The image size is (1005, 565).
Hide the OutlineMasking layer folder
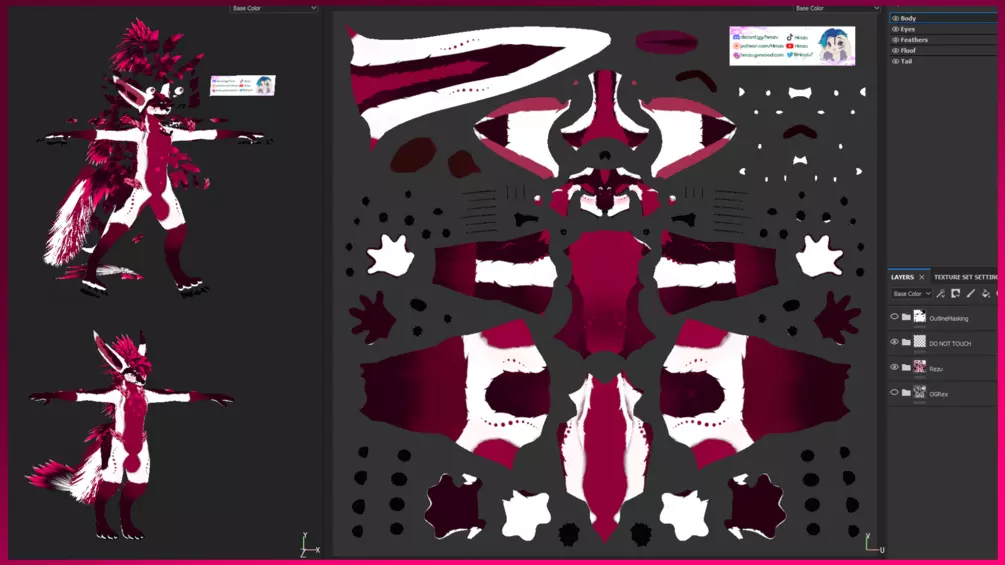tap(895, 316)
